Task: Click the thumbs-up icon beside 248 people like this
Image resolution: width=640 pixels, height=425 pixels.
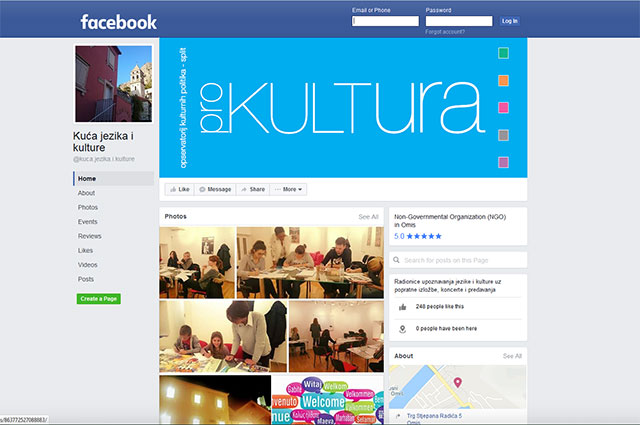Action: click(402, 307)
